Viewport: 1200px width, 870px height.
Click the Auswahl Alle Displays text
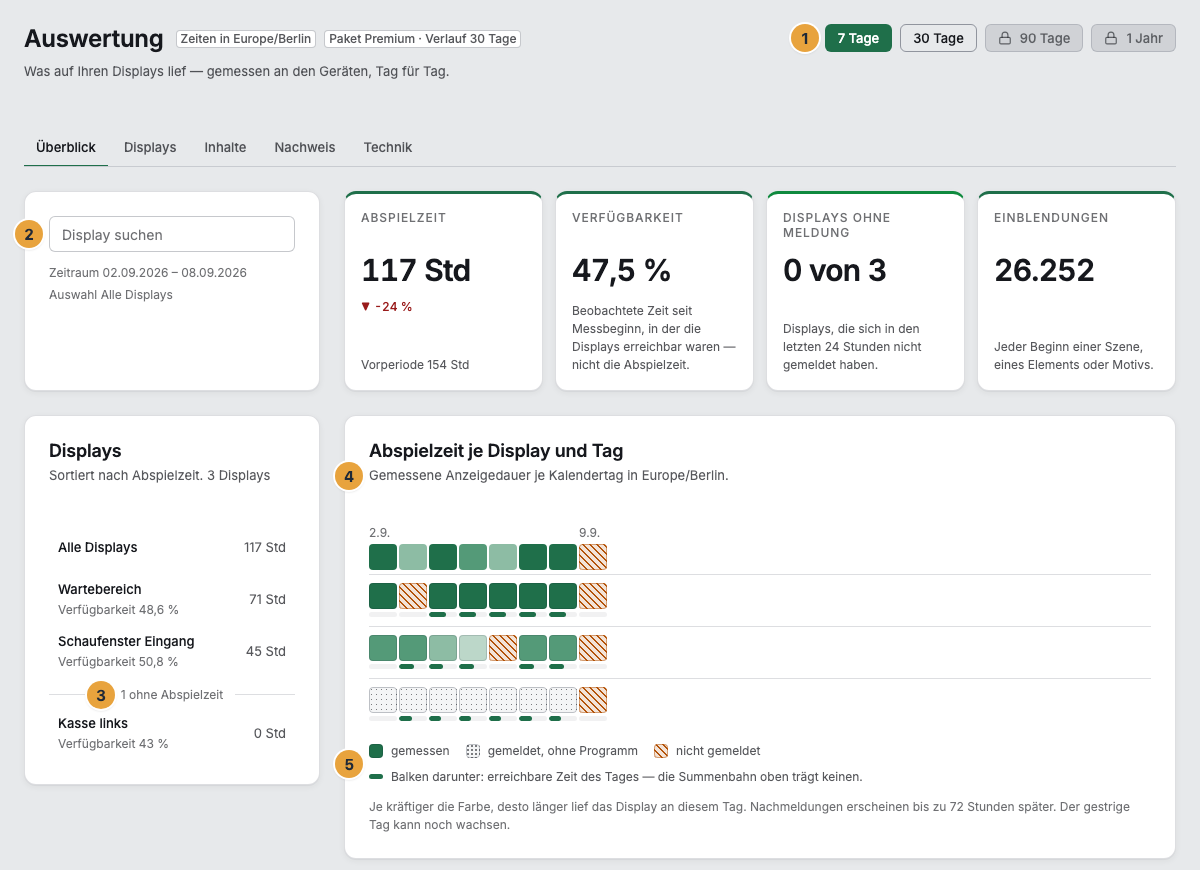pos(111,295)
